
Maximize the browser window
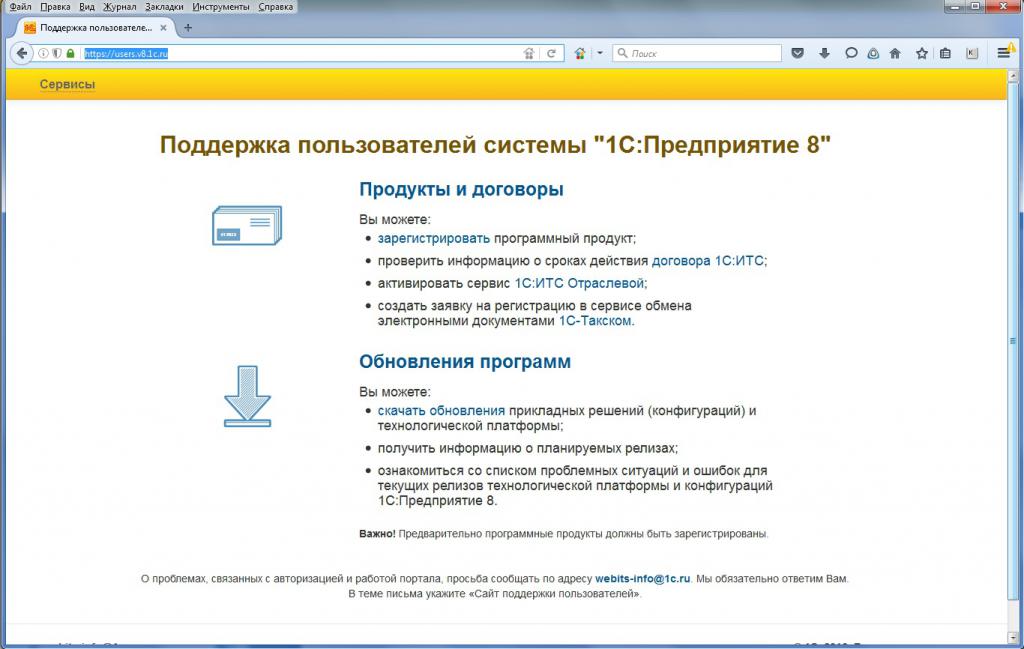coord(976,7)
